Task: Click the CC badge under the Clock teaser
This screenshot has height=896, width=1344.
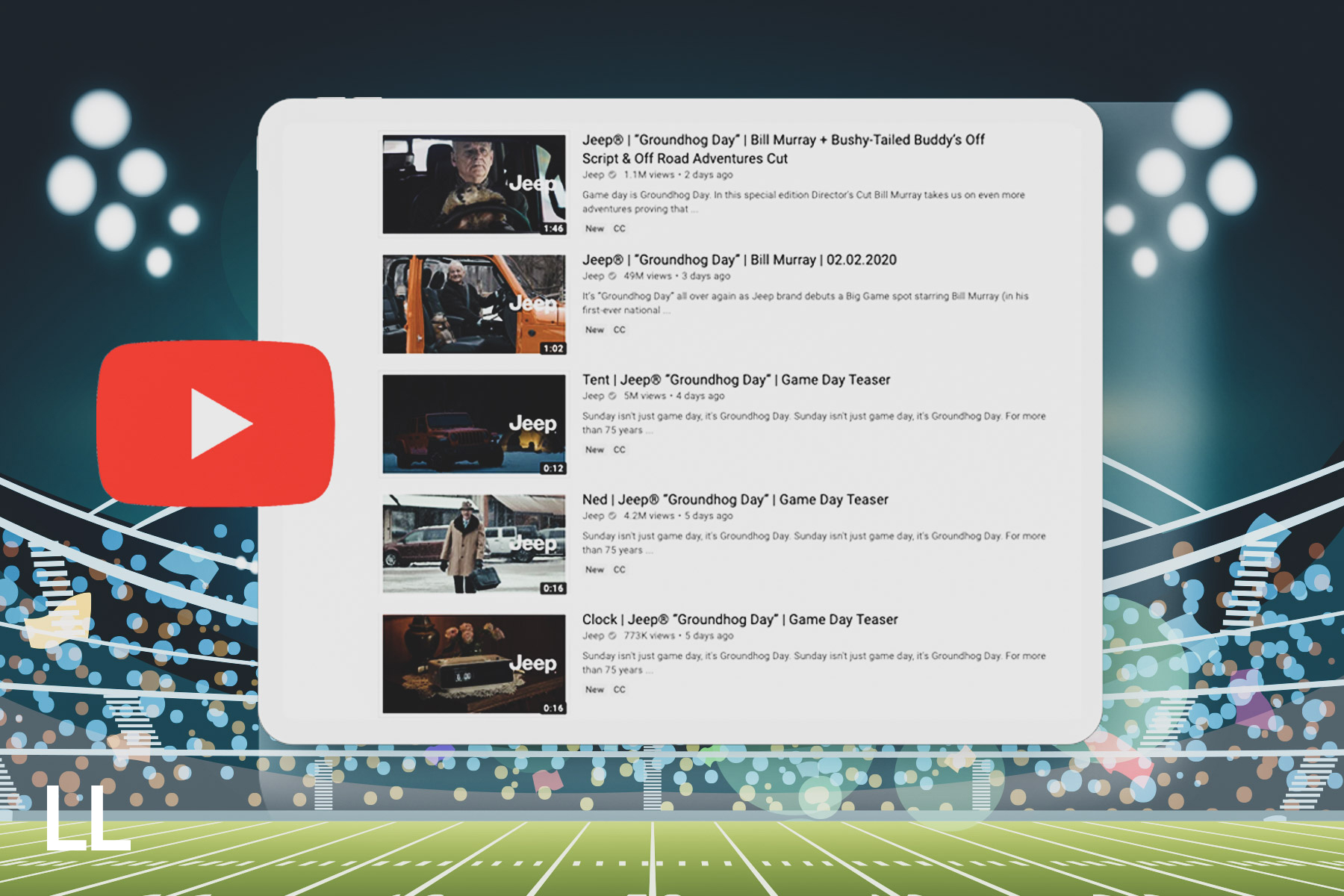Action: 620,689
